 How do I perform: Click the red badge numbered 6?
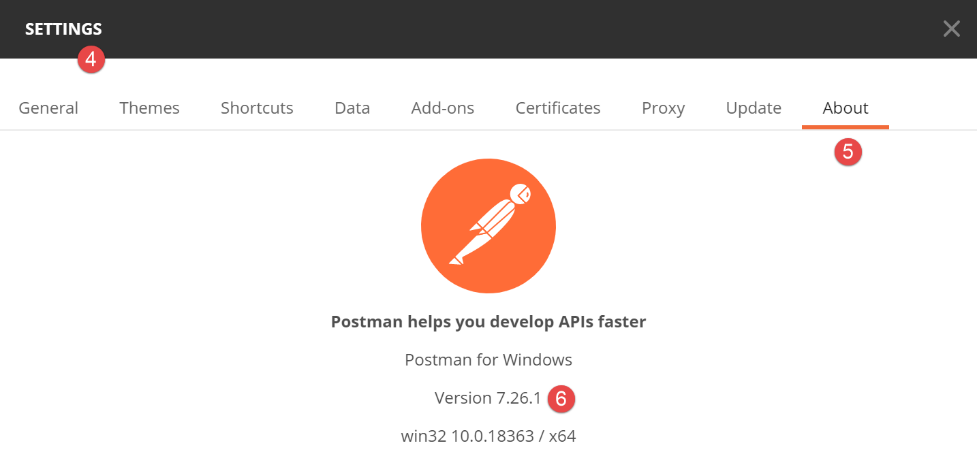(562, 398)
